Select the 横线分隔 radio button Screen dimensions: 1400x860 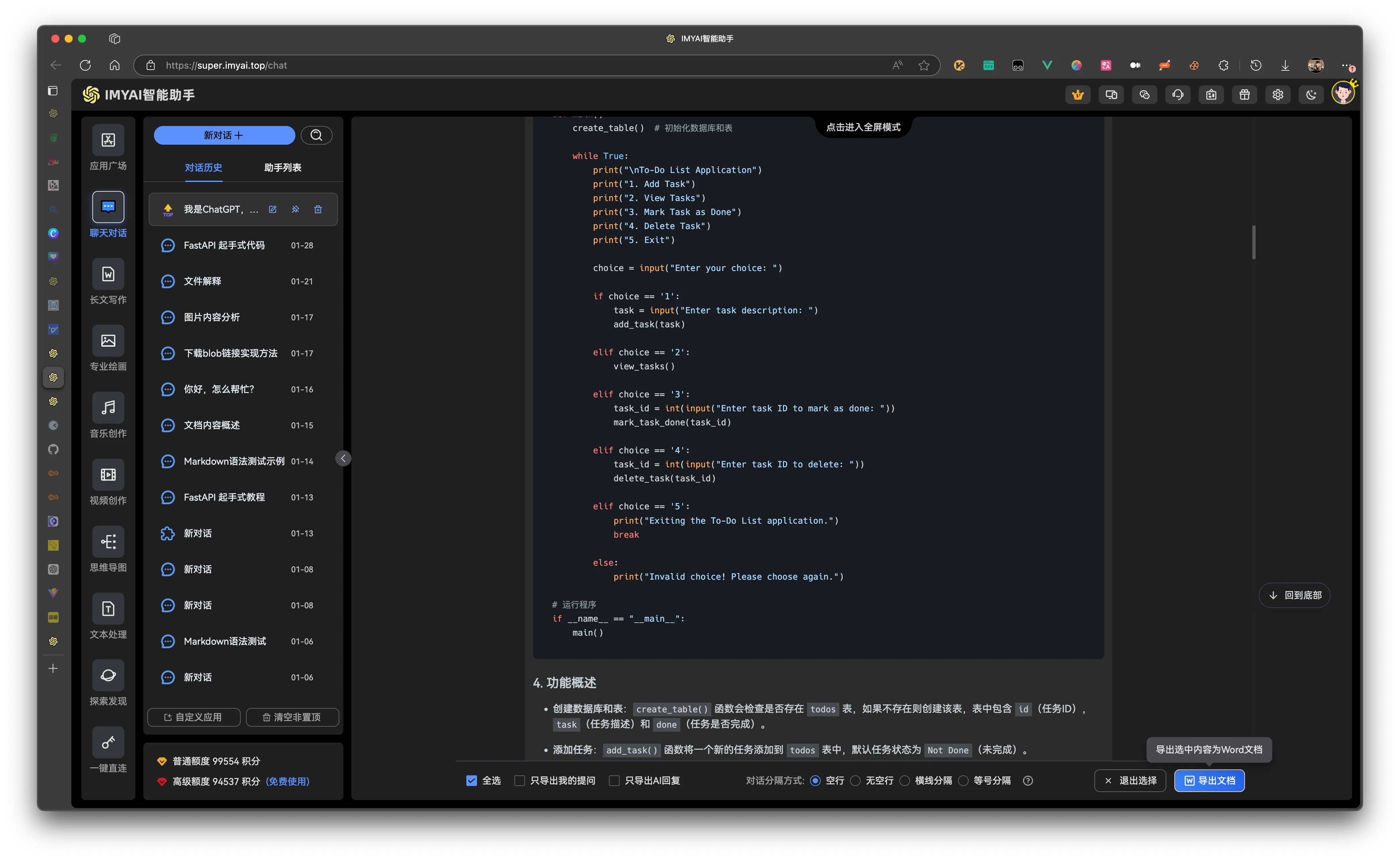click(x=904, y=780)
